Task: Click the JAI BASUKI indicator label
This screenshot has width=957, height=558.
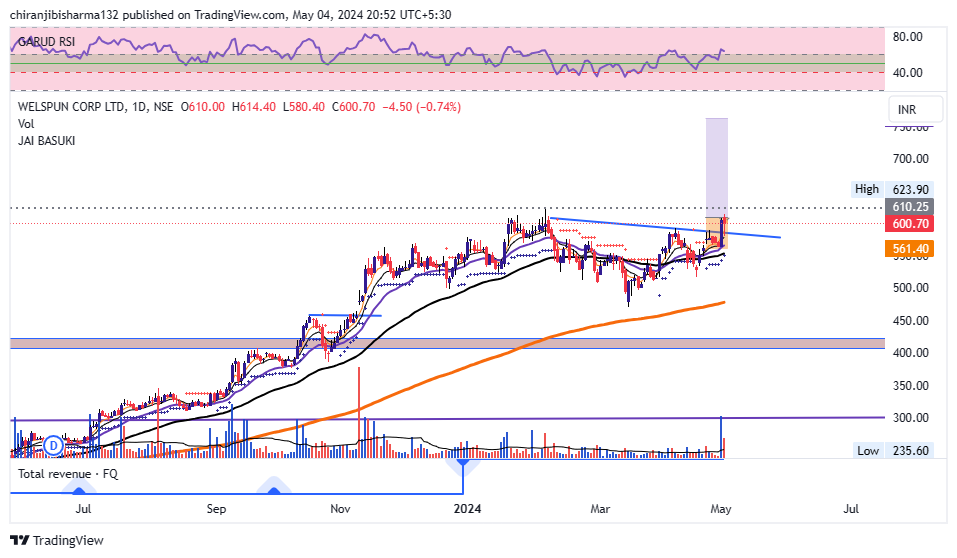Action: click(46, 141)
